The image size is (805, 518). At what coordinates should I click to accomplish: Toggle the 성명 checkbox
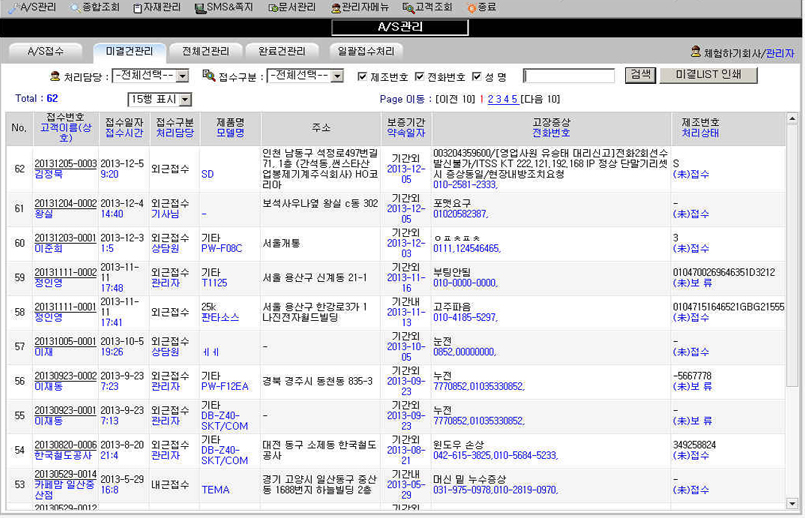(x=477, y=76)
